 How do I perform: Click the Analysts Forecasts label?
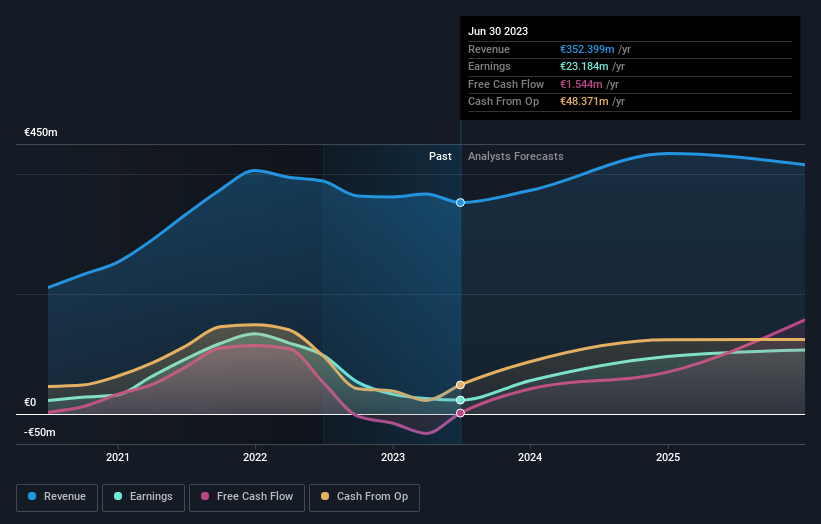[516, 157]
